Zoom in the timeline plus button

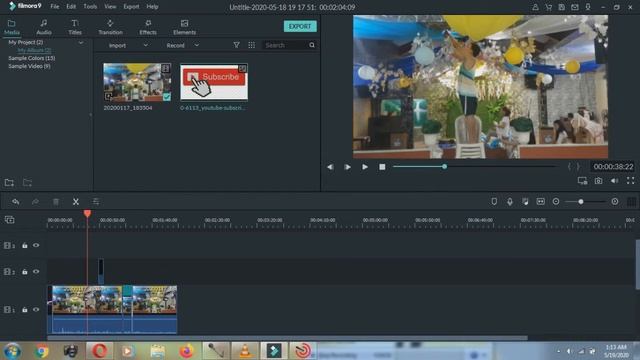click(x=615, y=202)
